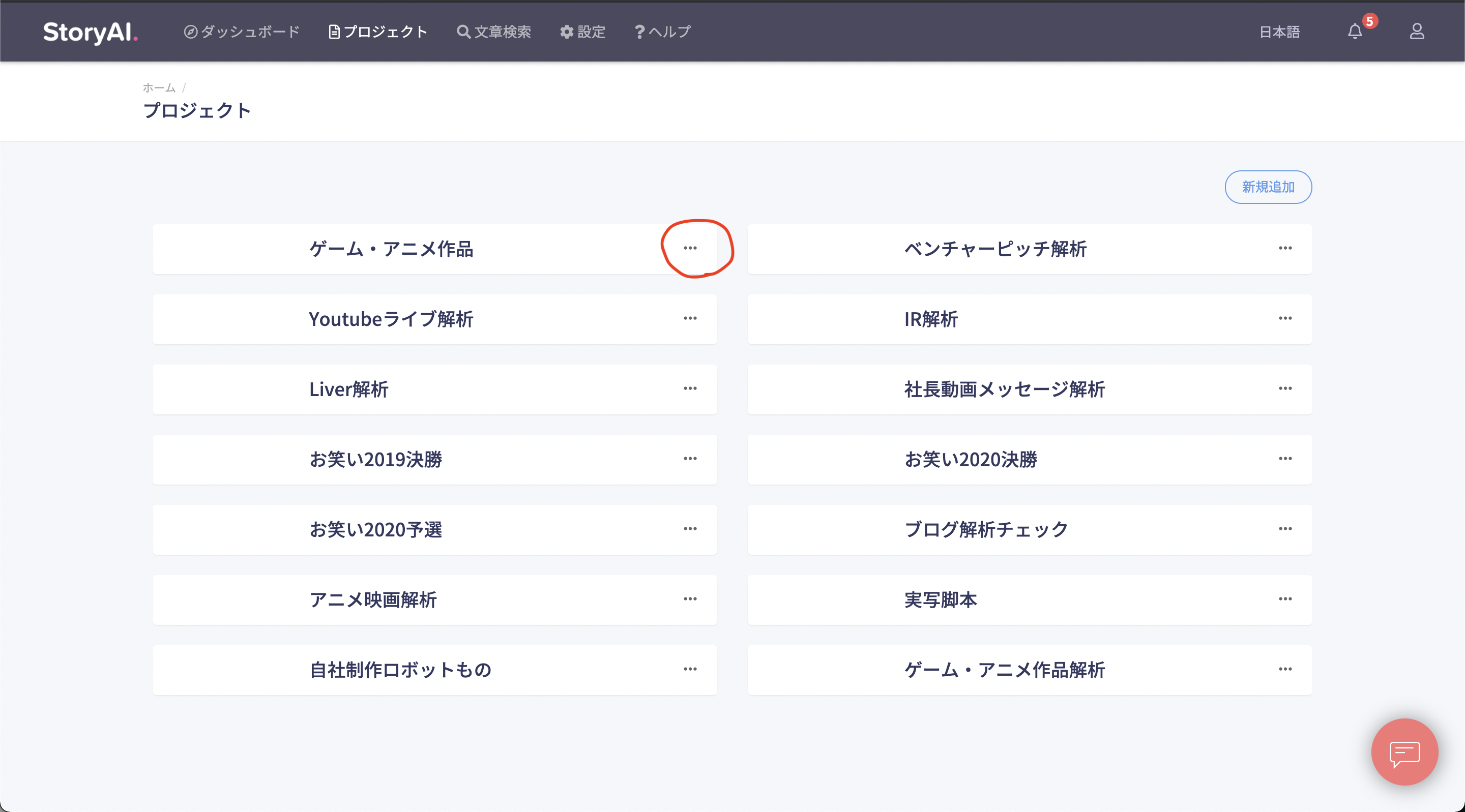Open options menu for アニメ映画解析

pos(690,599)
